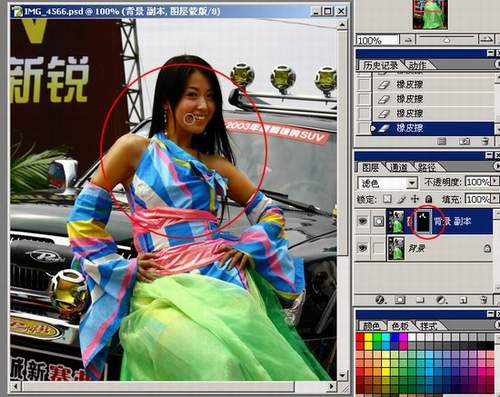Hide the 背景 副本 layer via eye icon

(x=363, y=221)
